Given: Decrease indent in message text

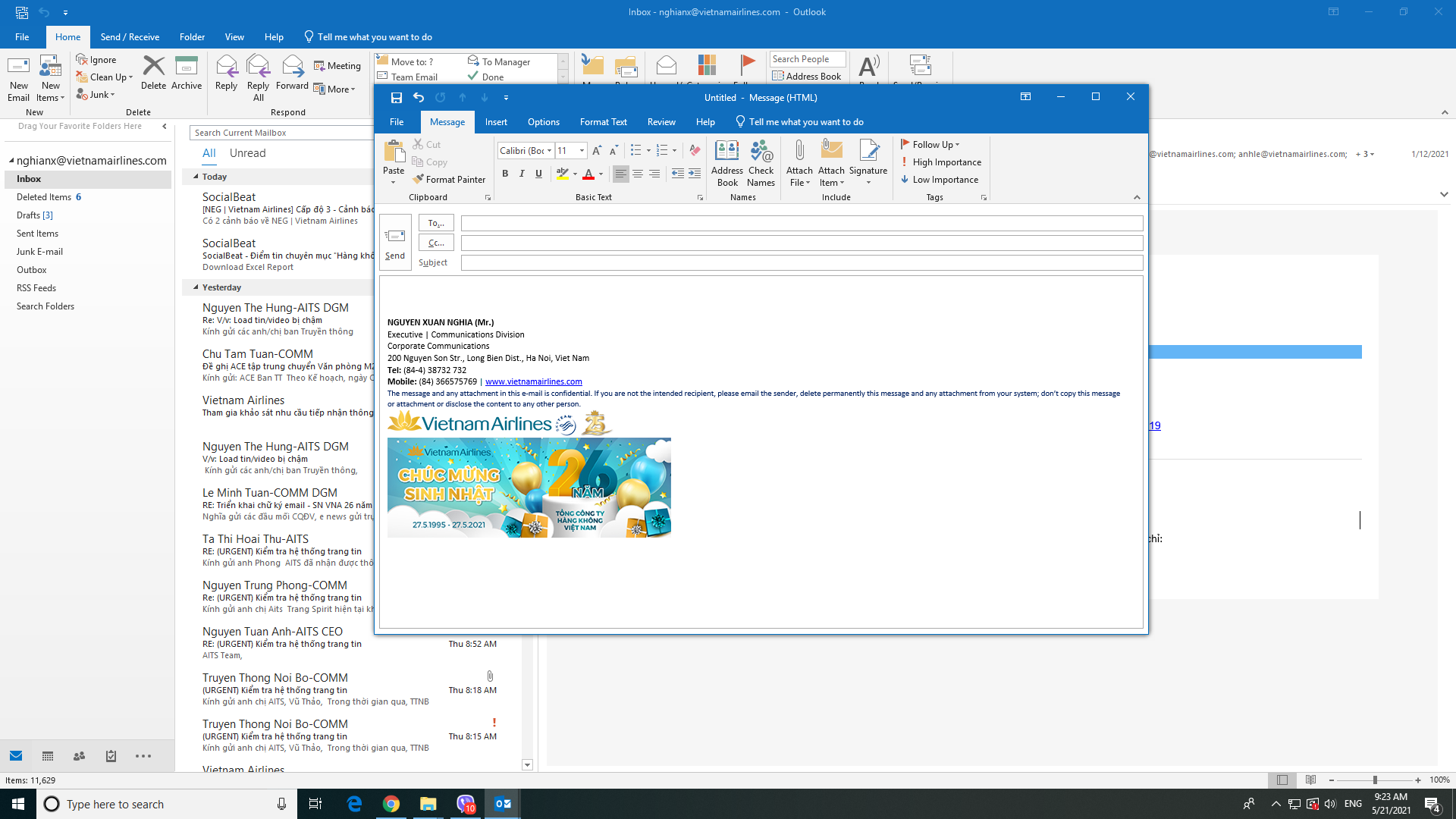Looking at the screenshot, I should pyautogui.click(x=678, y=174).
